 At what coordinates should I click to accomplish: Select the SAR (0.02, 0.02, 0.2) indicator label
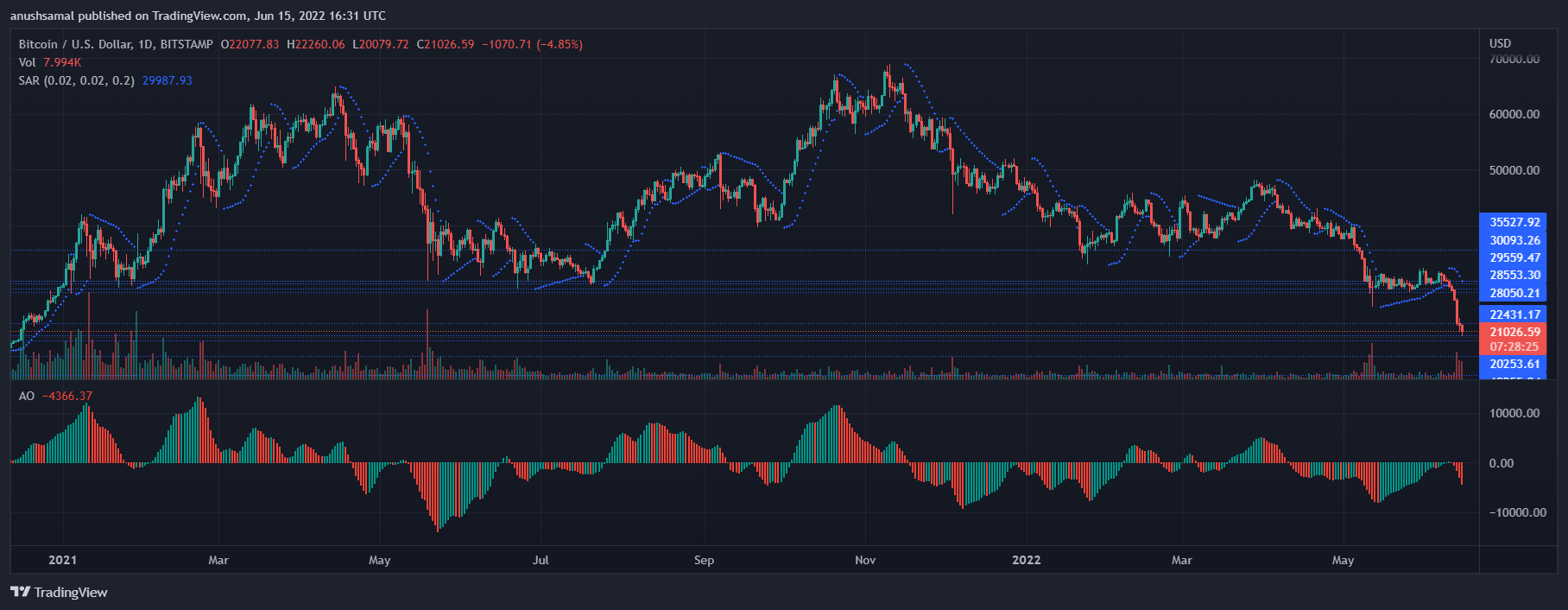coord(77,80)
